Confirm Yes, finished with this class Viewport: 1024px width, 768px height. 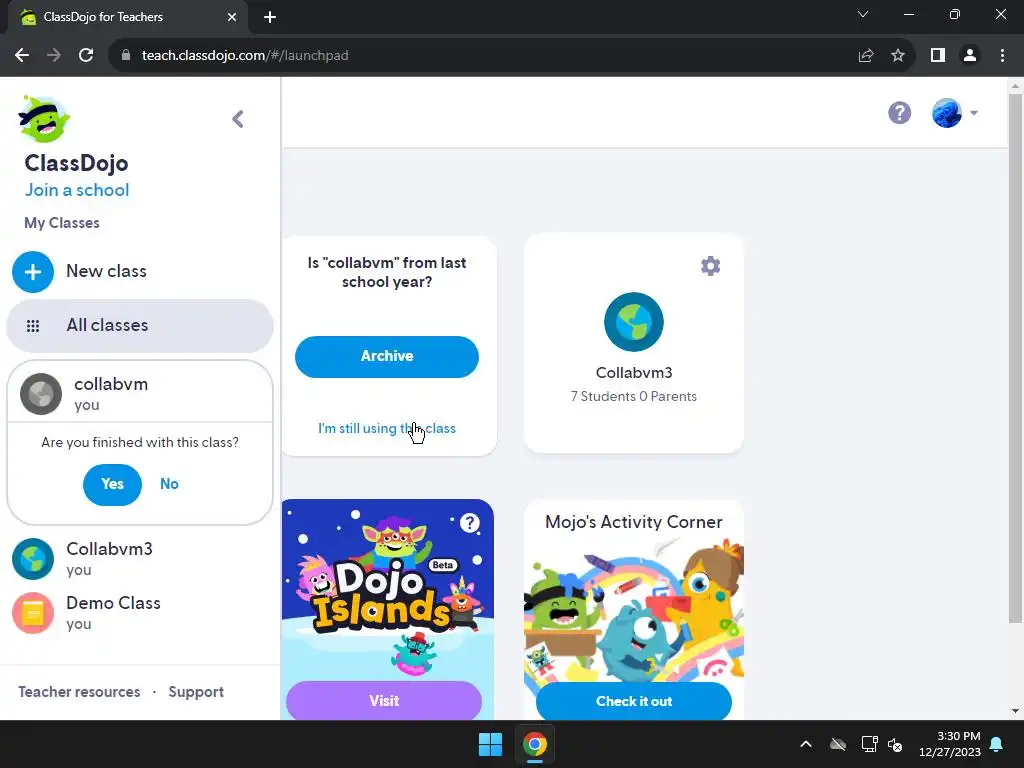tap(112, 484)
